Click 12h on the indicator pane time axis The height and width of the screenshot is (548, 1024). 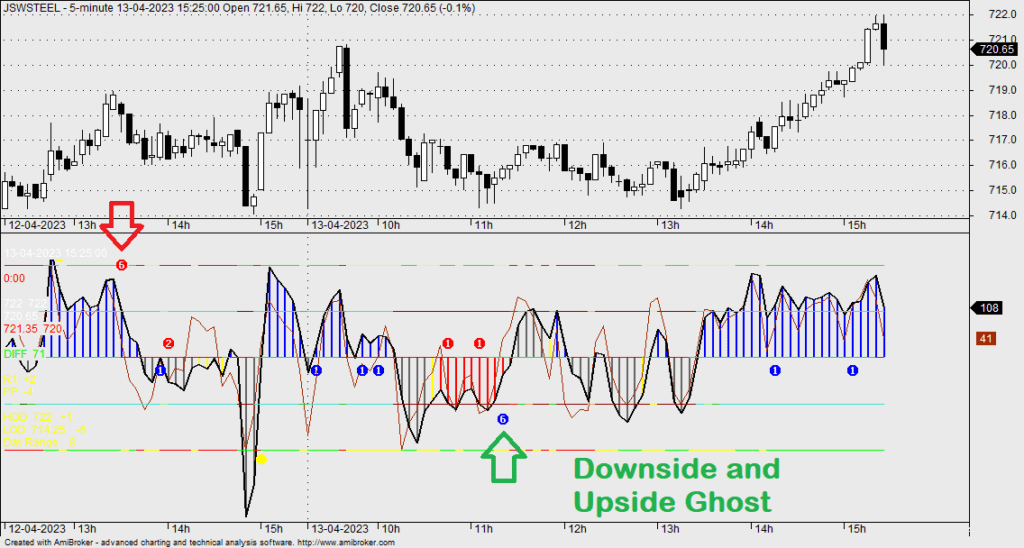coord(577,528)
